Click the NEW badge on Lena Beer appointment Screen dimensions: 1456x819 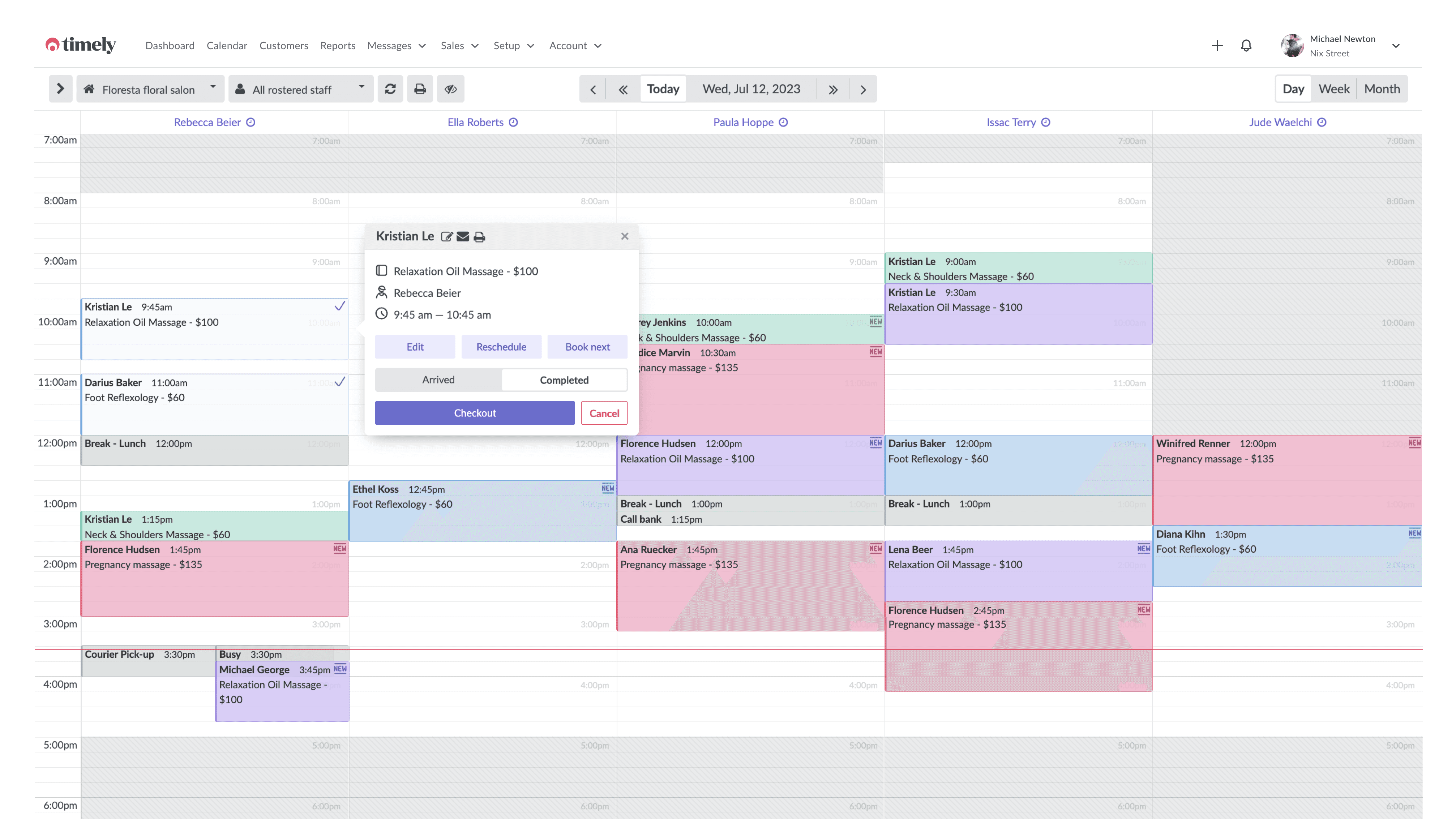(x=1143, y=548)
